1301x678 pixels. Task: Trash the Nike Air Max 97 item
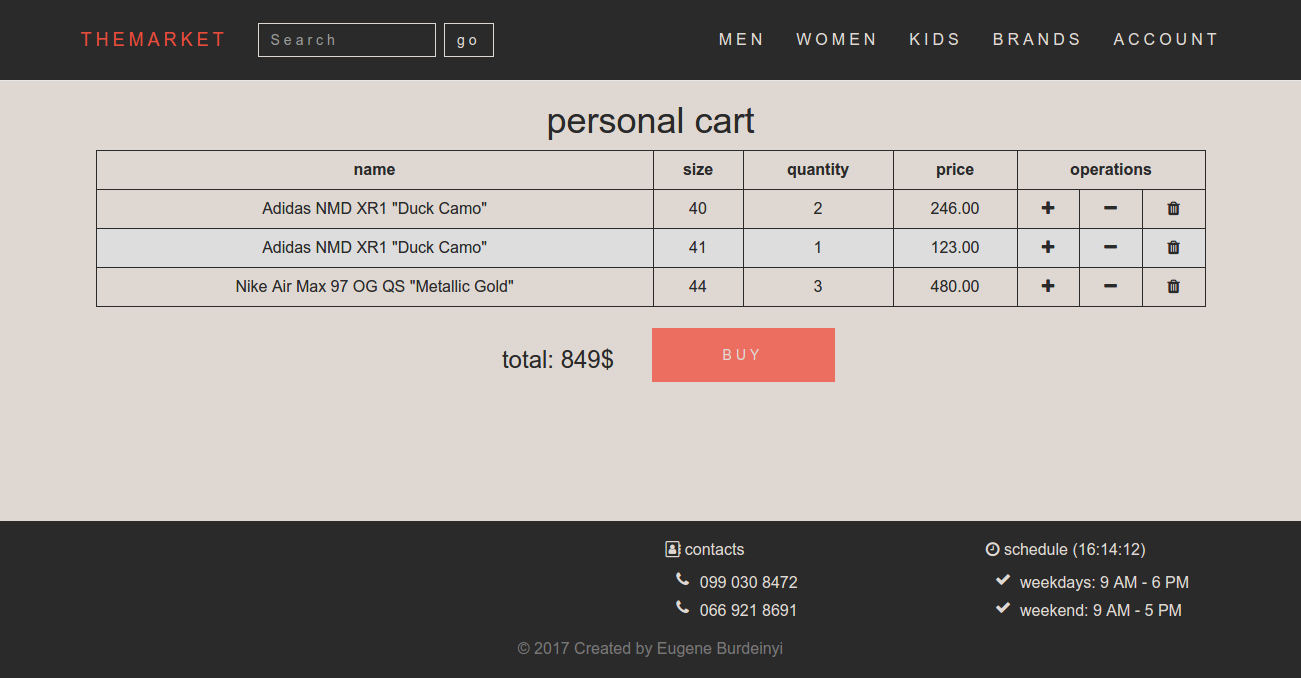pos(1174,286)
